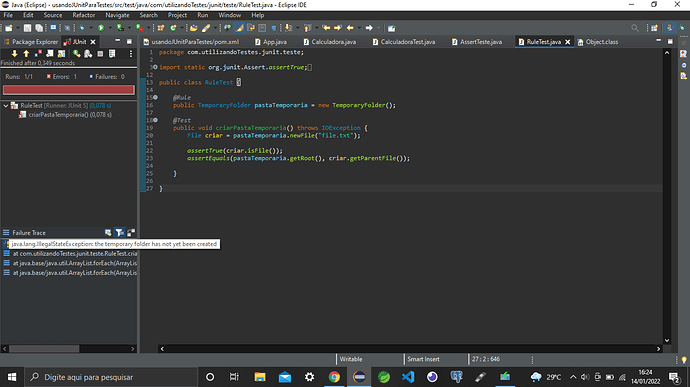The image size is (690, 387).
Task: Click the Search magnifier in top toolbar
Action: point(635,28)
